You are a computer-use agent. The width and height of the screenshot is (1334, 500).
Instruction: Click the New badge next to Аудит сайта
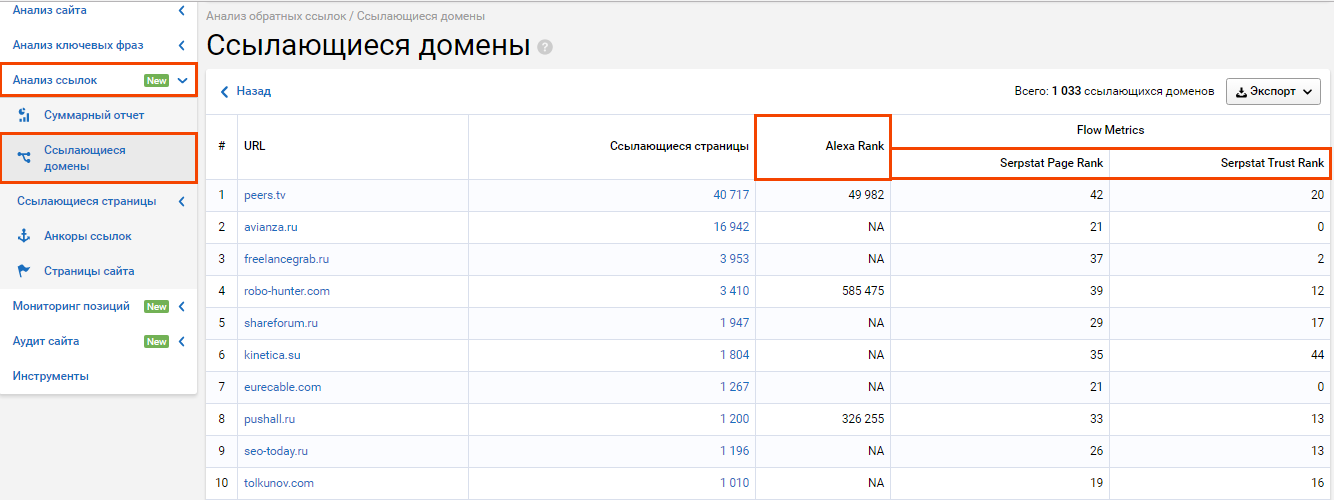point(156,341)
